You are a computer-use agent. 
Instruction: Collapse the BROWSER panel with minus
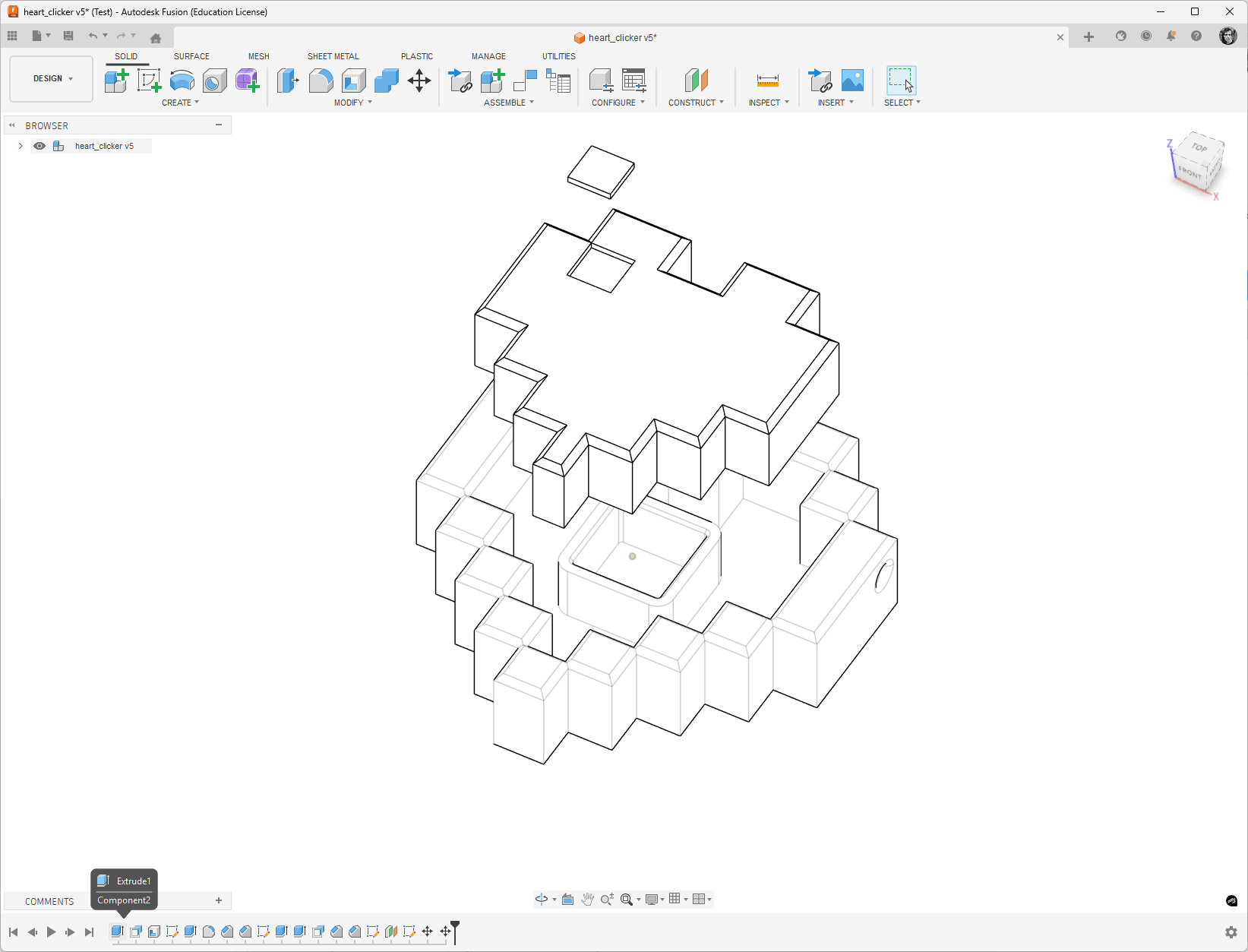[219, 125]
